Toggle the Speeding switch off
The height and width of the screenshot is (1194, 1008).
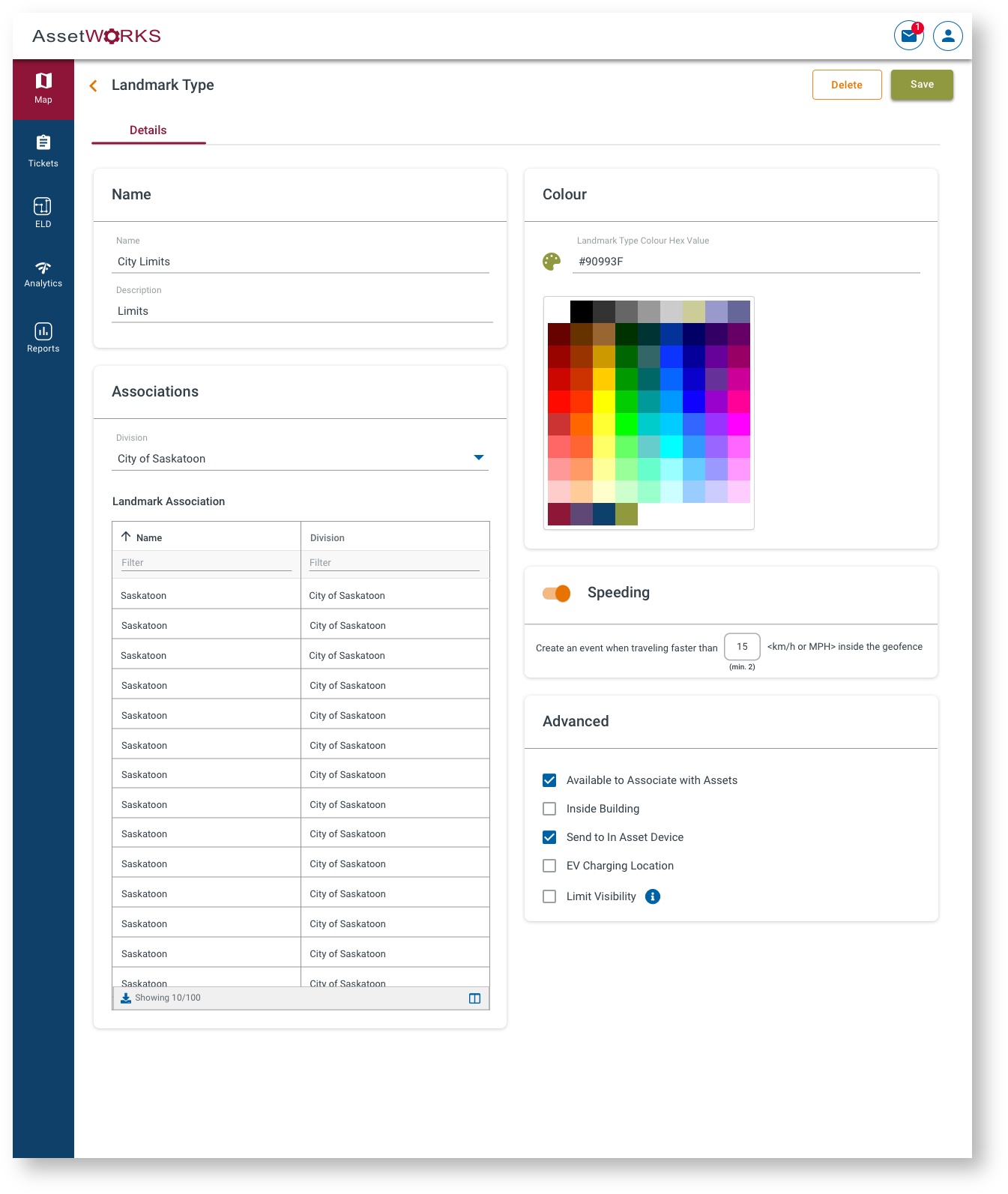[557, 594]
